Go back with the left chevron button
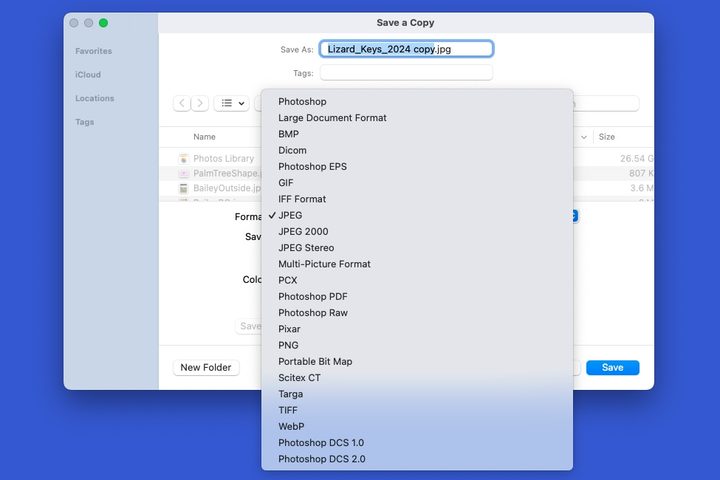 [x=182, y=103]
